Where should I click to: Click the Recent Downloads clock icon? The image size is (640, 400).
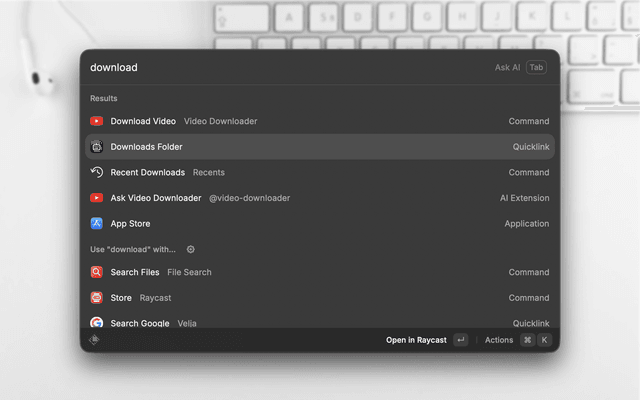click(97, 172)
